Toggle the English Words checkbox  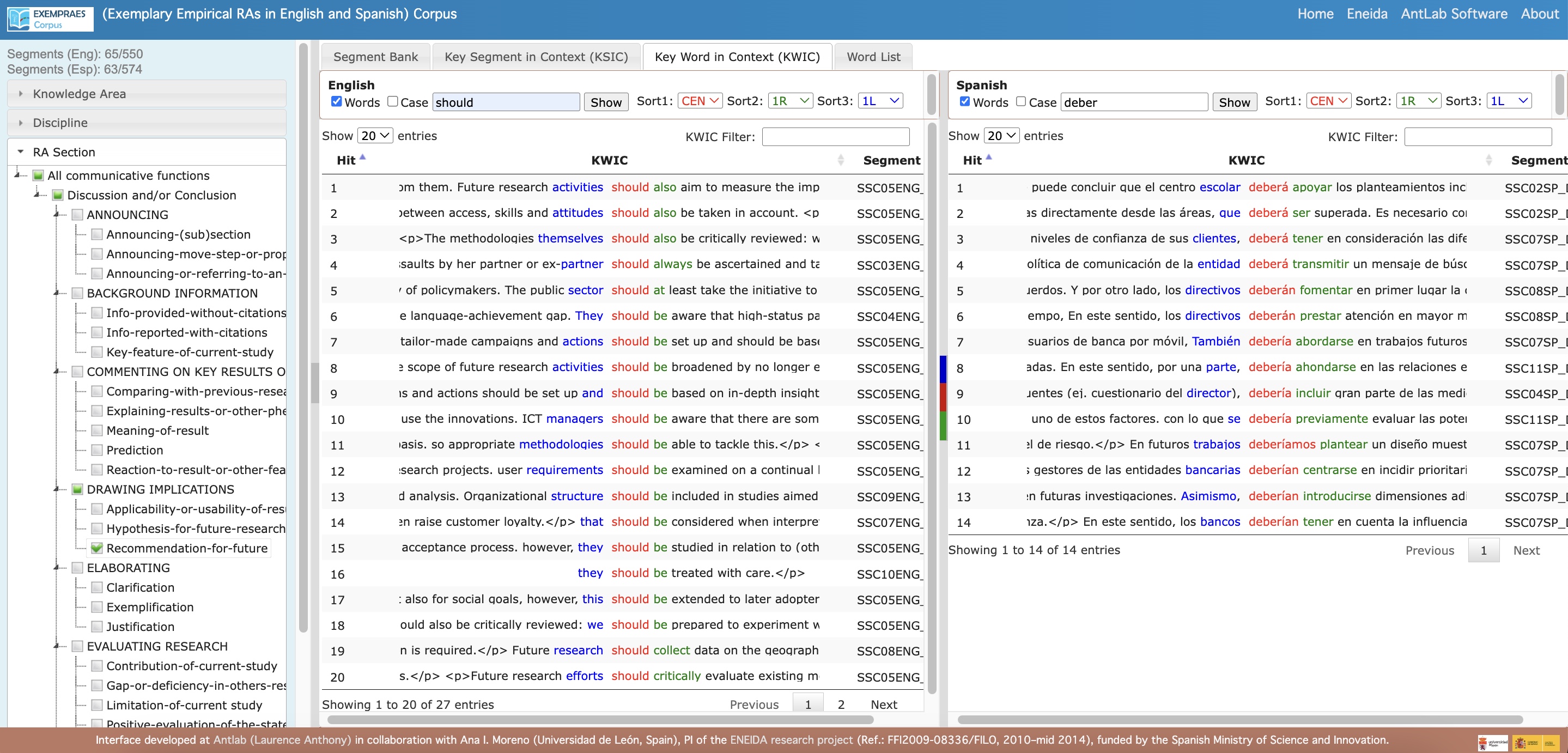coord(337,101)
